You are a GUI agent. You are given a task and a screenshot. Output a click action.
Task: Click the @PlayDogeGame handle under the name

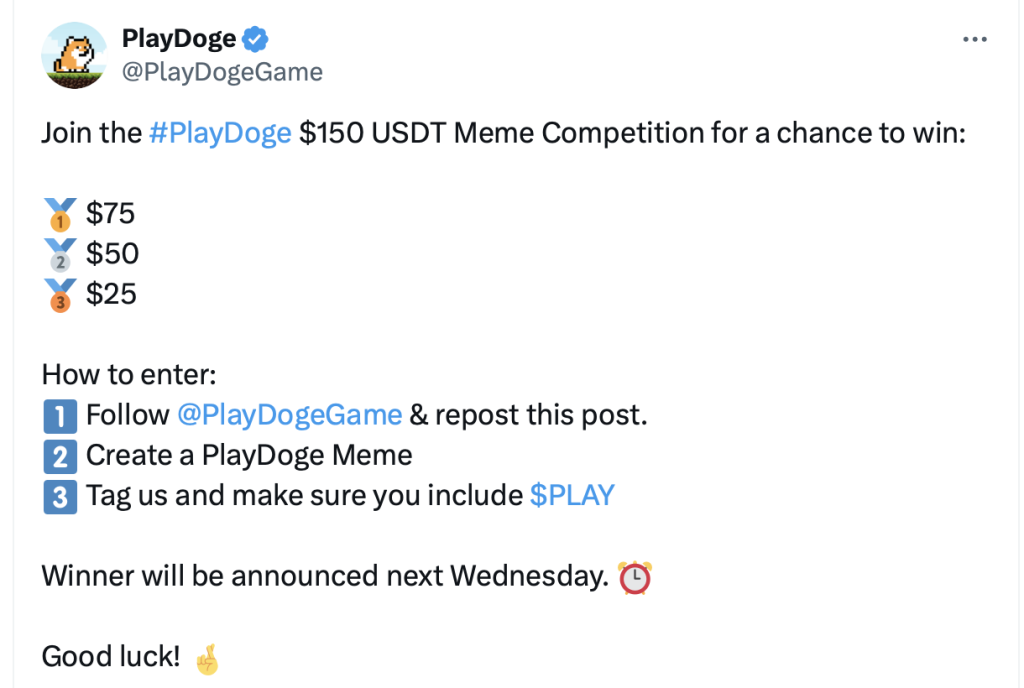222,72
